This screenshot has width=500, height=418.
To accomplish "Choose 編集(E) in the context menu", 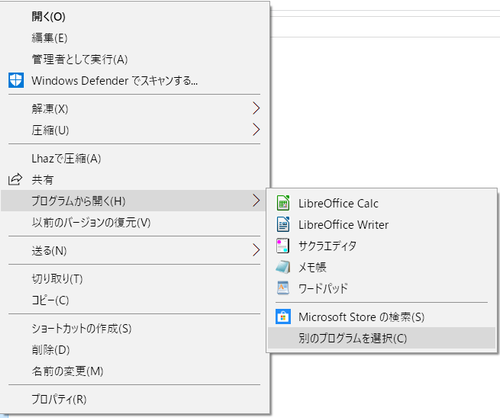I will tap(134, 38).
